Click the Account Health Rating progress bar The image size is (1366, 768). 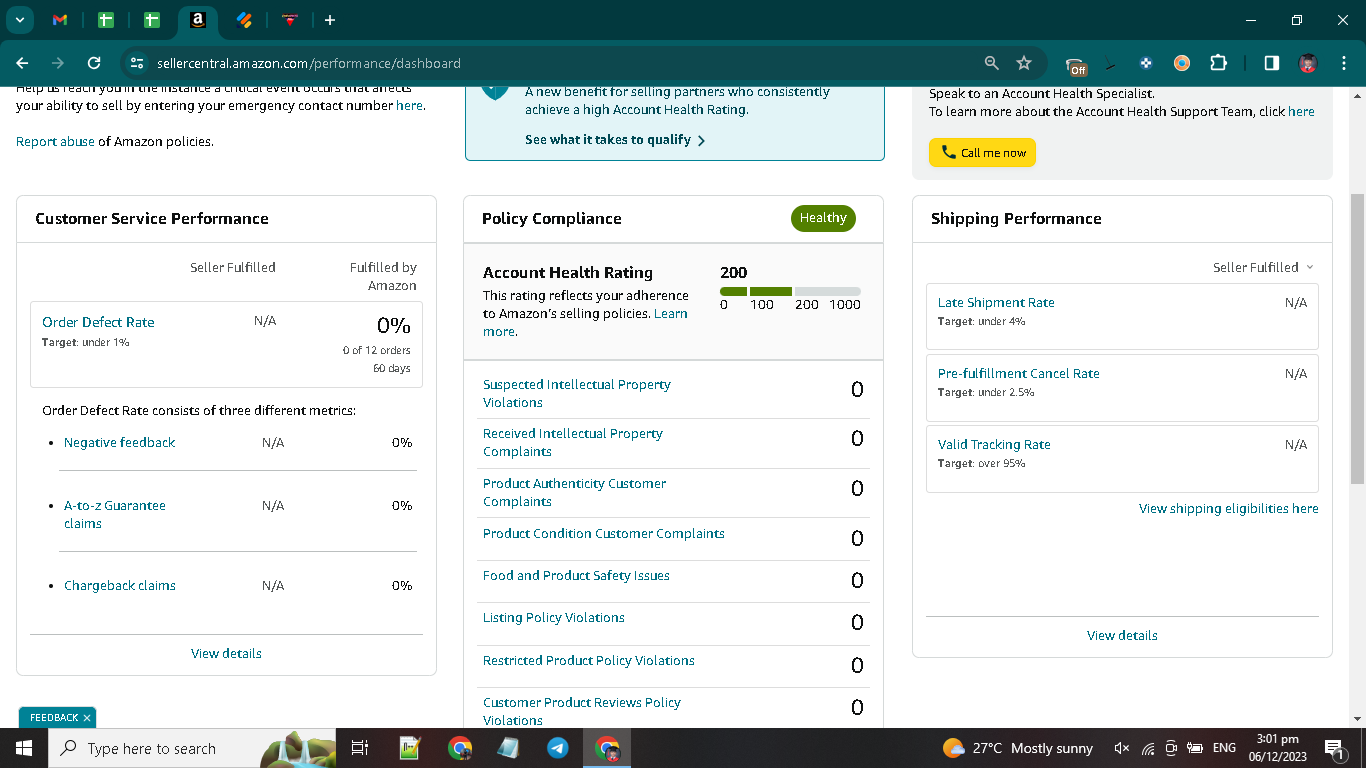click(x=790, y=291)
